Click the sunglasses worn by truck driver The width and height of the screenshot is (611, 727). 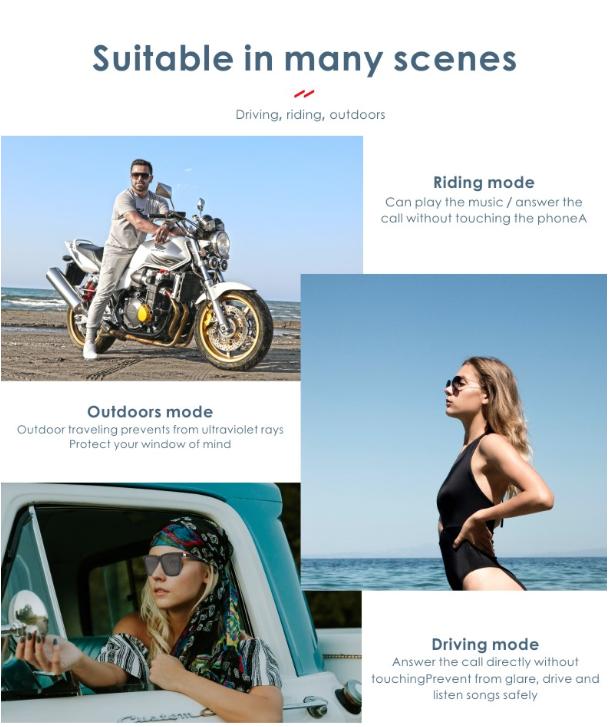(x=165, y=564)
